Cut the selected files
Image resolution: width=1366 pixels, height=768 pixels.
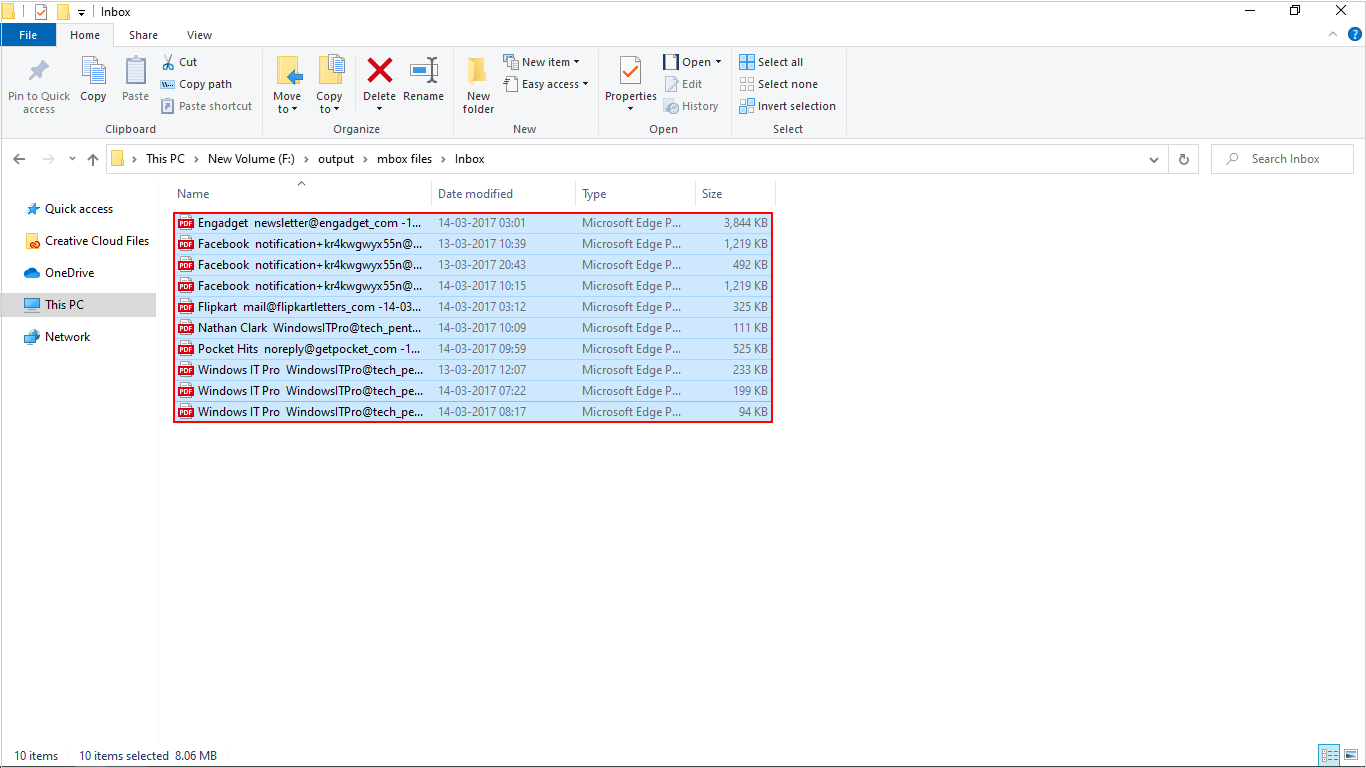[x=179, y=62]
